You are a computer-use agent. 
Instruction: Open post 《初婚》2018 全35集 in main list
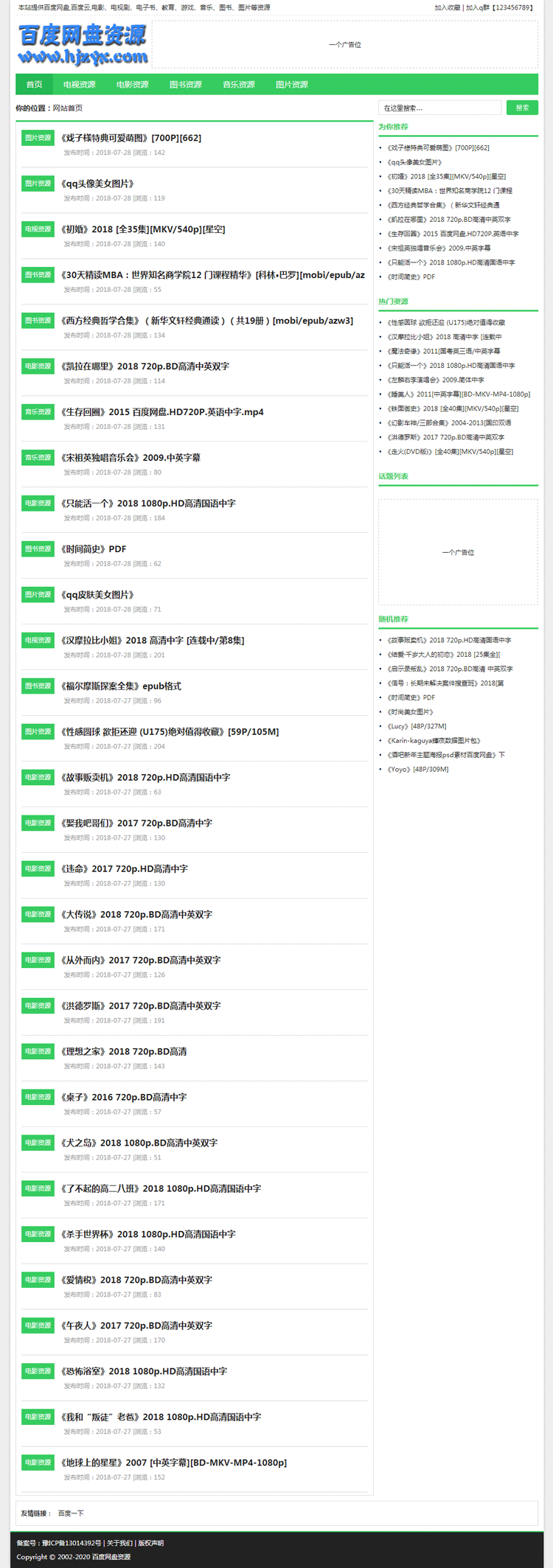tap(143, 229)
